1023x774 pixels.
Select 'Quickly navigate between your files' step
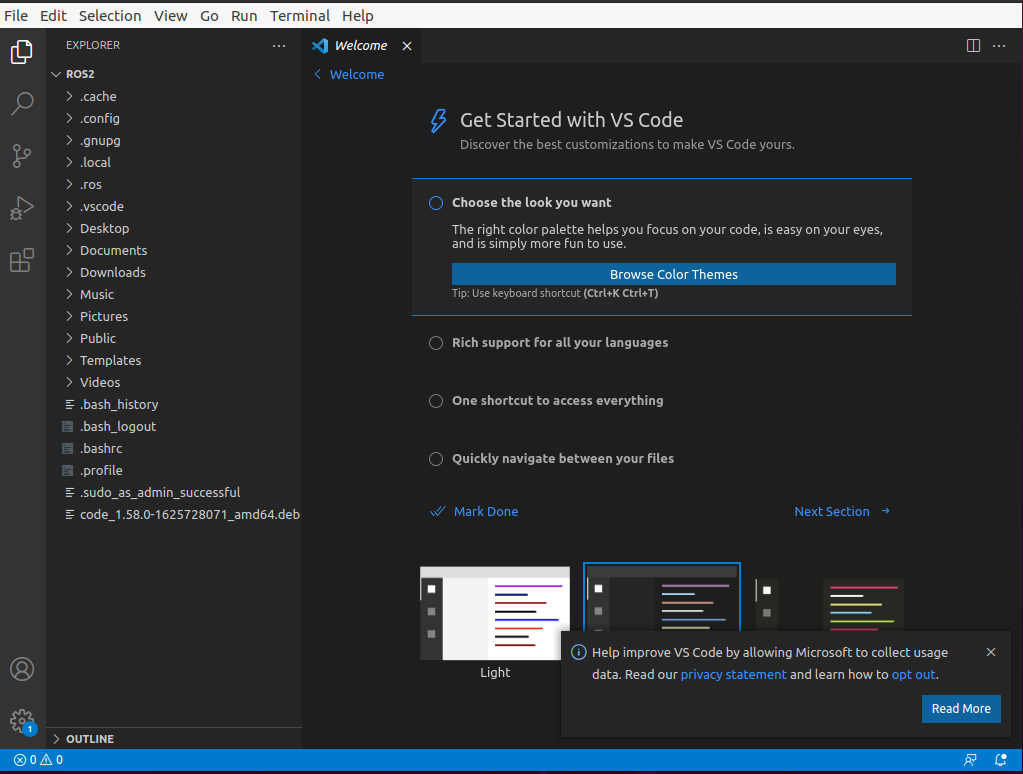click(x=562, y=459)
